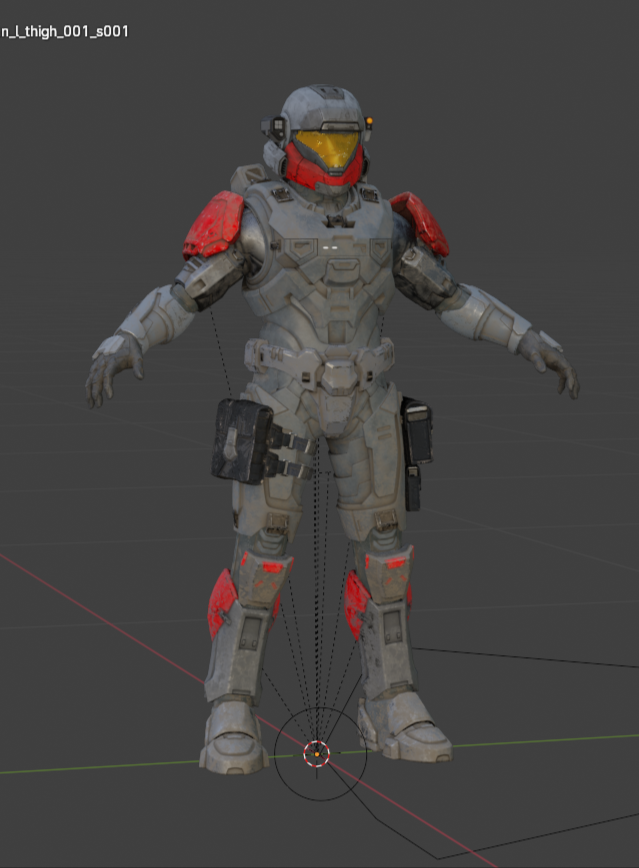Click the n_l_thigh_001_s001 object name label
This screenshot has height=868, width=639.
(x=64, y=32)
